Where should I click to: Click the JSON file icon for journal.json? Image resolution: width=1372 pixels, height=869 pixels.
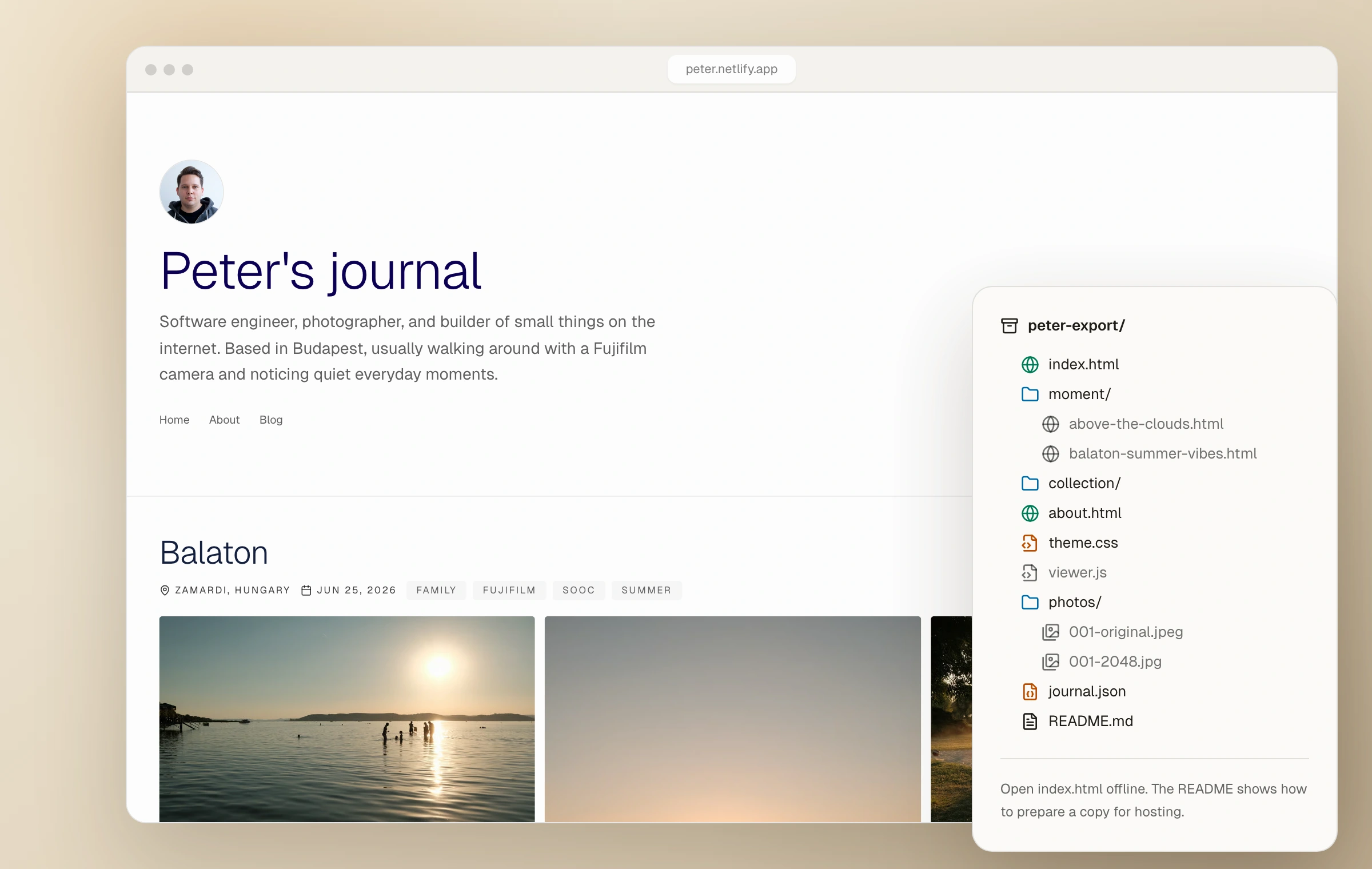coord(1030,692)
